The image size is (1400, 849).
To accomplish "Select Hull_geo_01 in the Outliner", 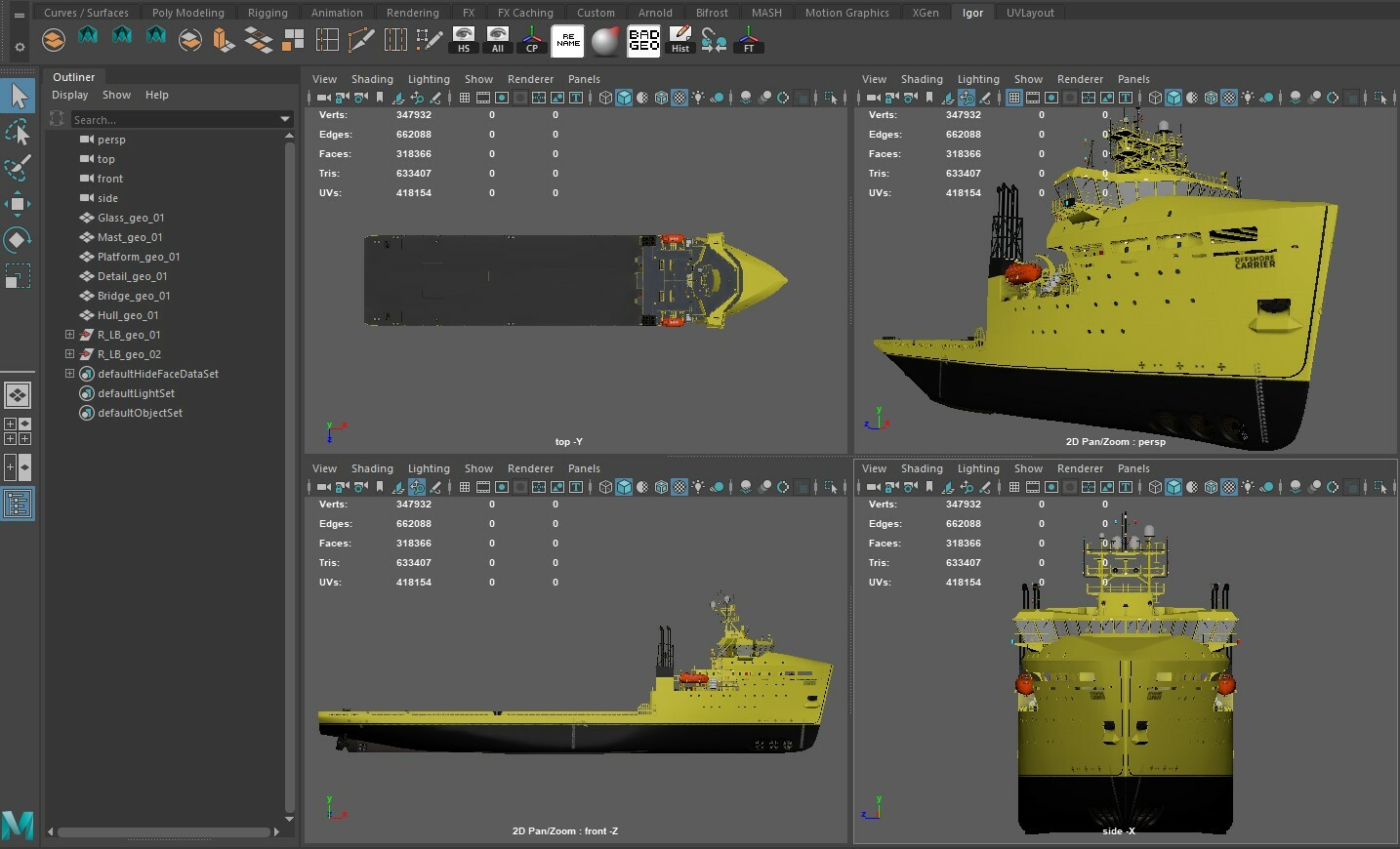I will (x=127, y=315).
